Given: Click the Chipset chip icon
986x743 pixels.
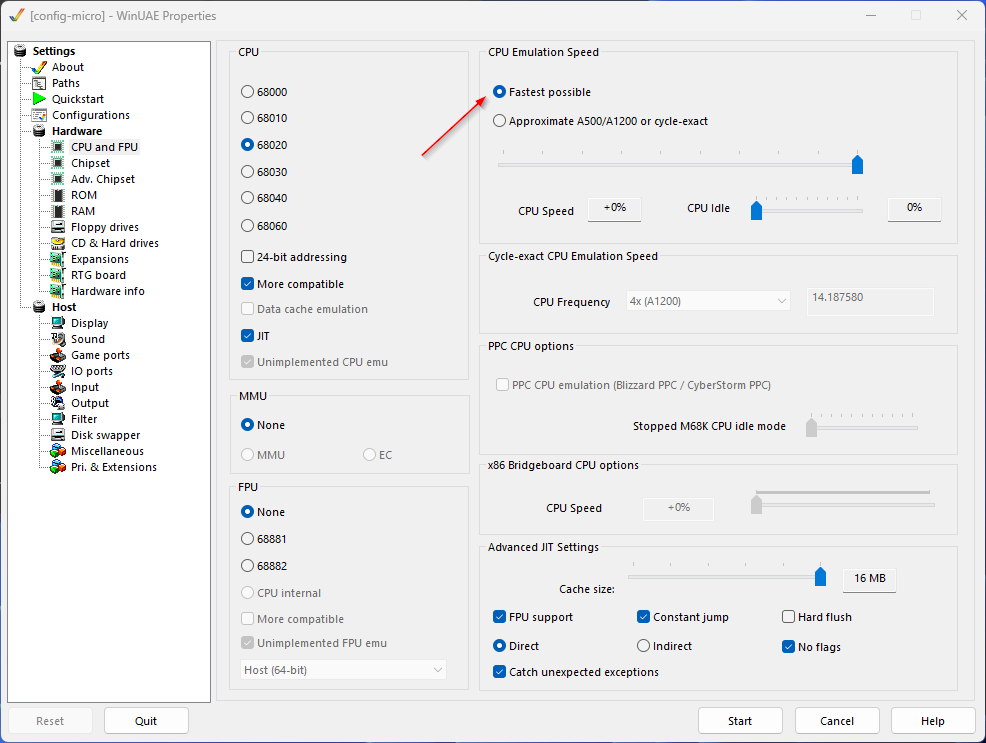Looking at the screenshot, I should point(58,163).
